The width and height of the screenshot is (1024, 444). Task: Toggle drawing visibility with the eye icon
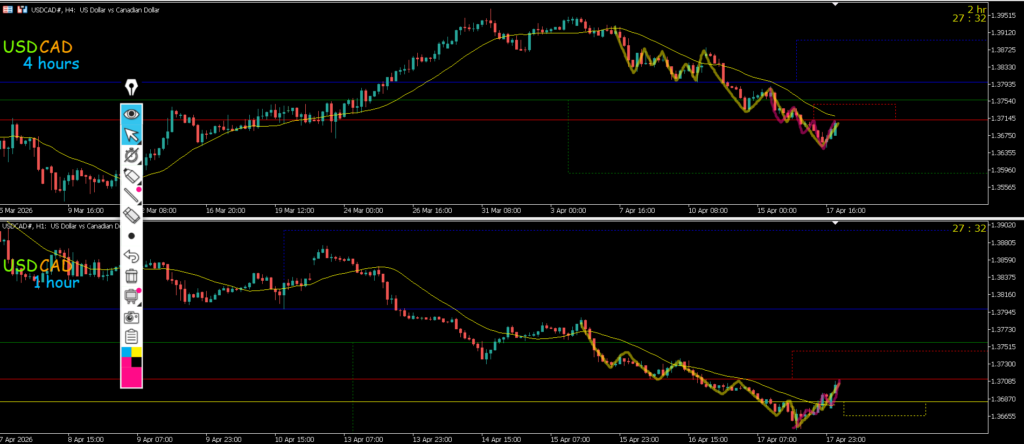[x=131, y=113]
